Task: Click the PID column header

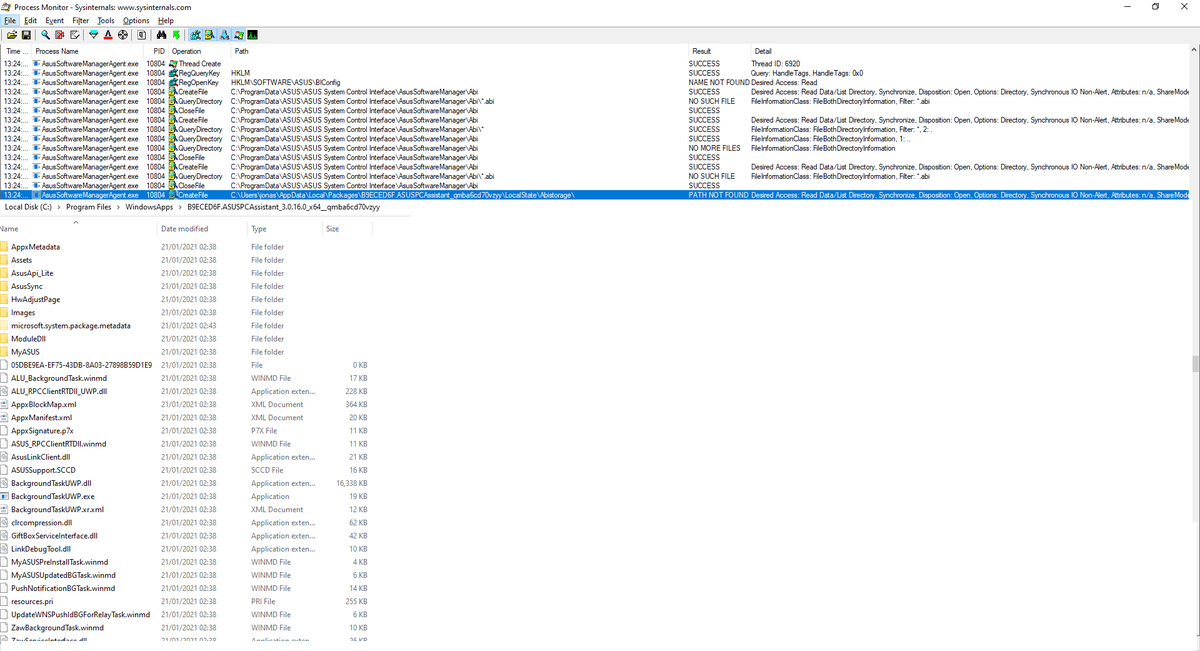Action: [x=158, y=50]
